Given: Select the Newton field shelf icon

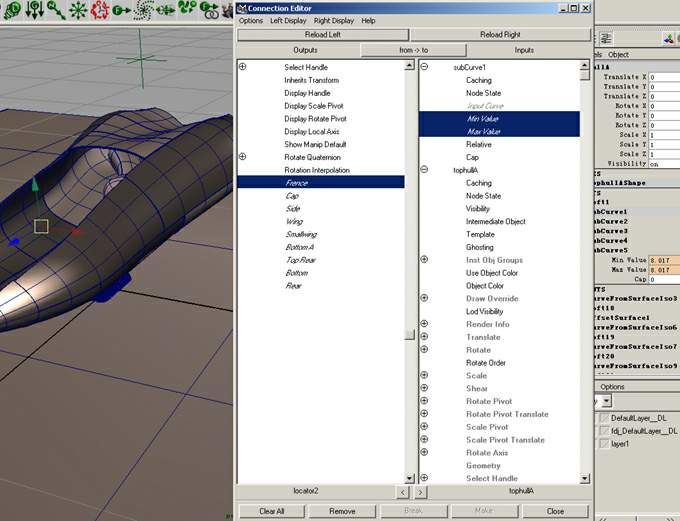Looking at the screenshot, I should coord(56,10).
